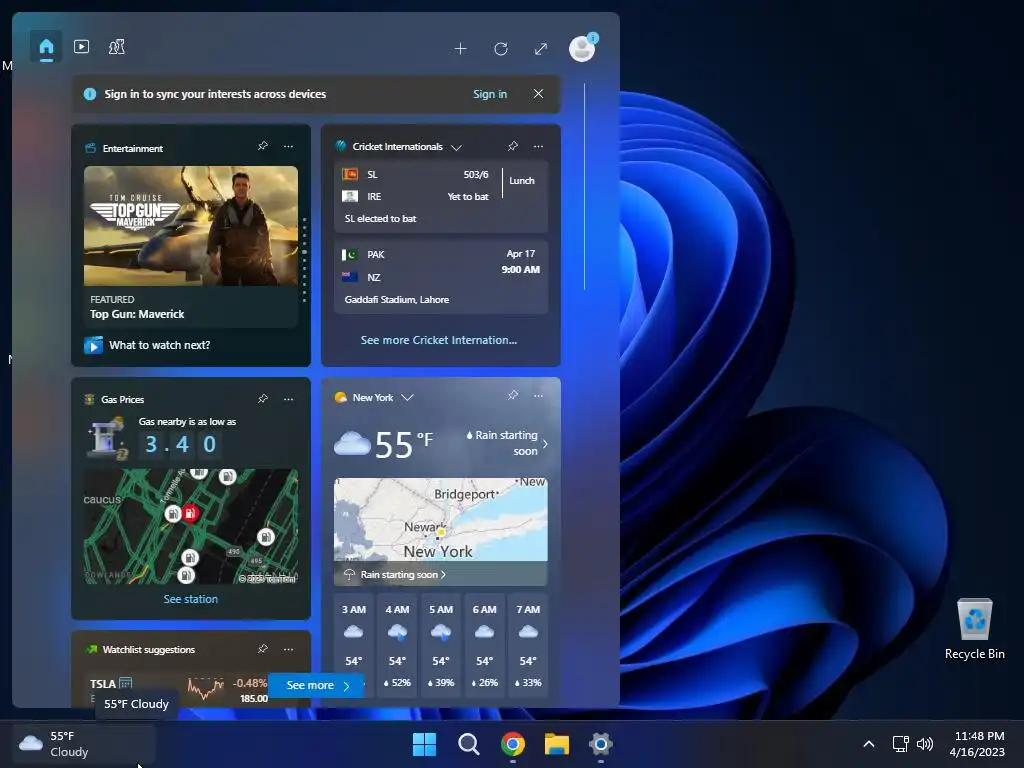This screenshot has width=1024, height=768.
Task: Open the network status tray icon
Action: pyautogui.click(x=901, y=744)
